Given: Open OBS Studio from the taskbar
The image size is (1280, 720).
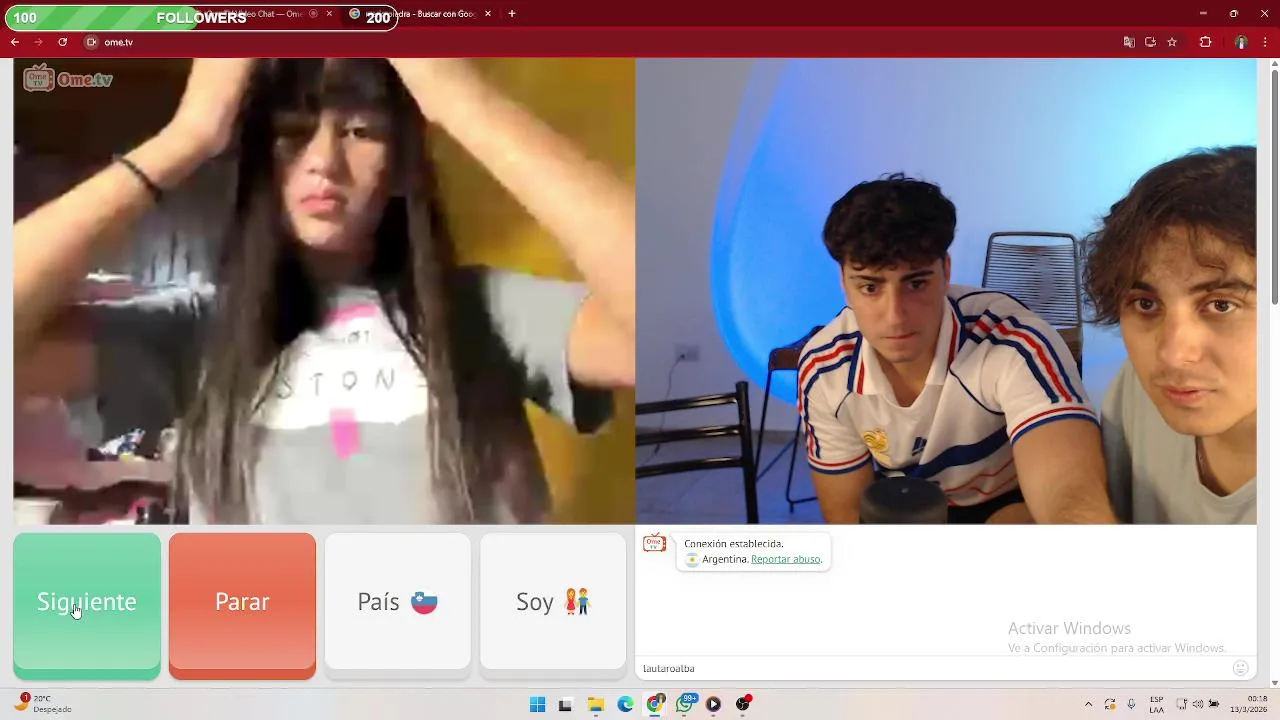Looking at the screenshot, I should coord(743,704).
